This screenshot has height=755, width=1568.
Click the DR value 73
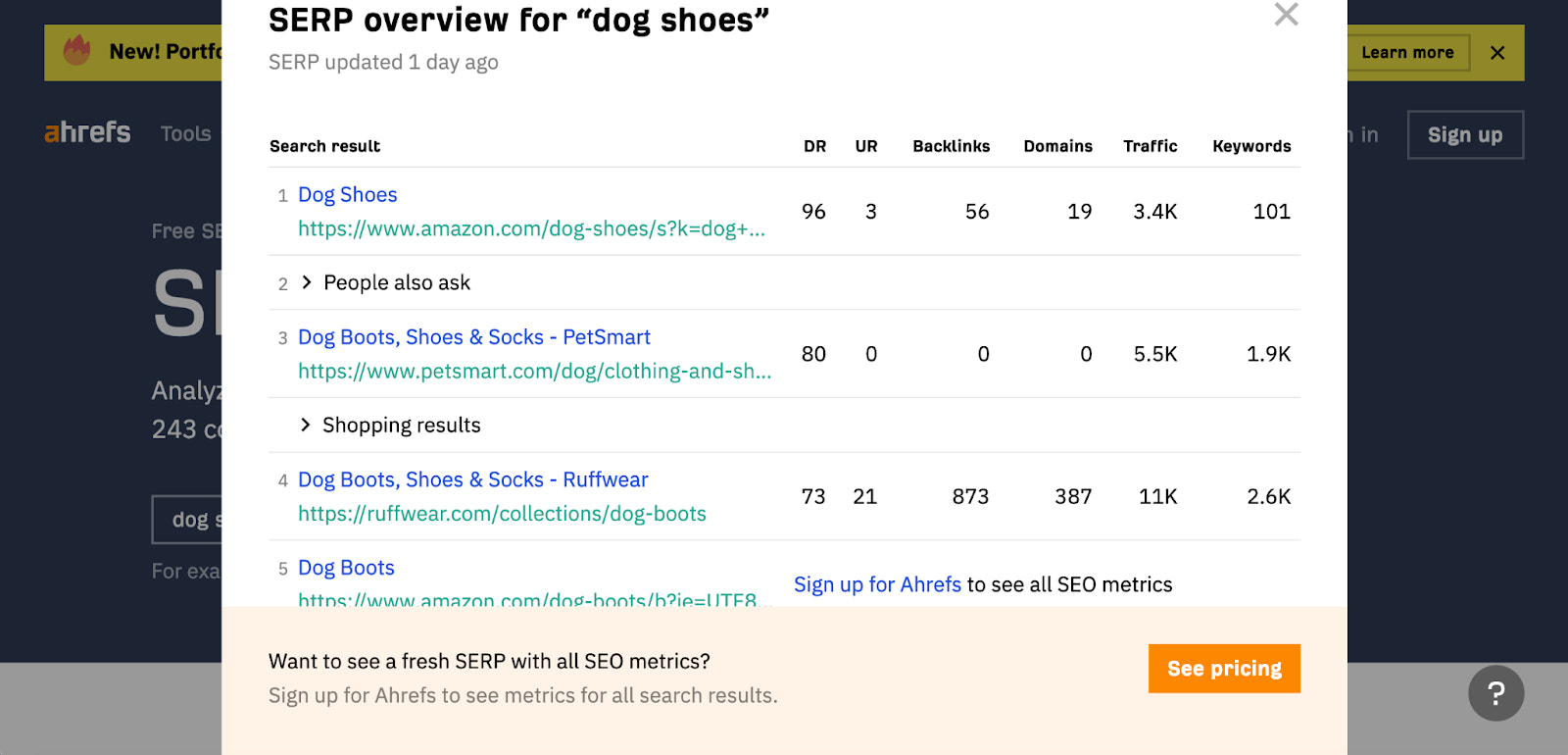[813, 496]
